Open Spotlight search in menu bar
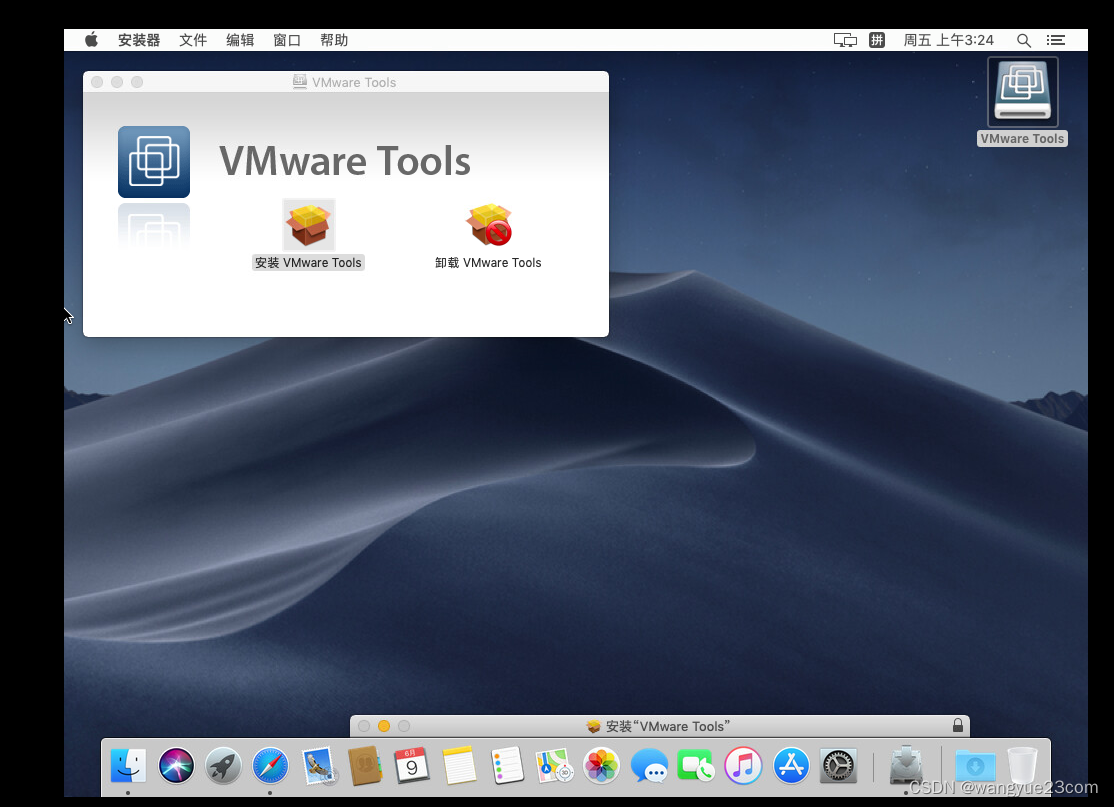The width and height of the screenshot is (1114, 807). [x=1024, y=40]
